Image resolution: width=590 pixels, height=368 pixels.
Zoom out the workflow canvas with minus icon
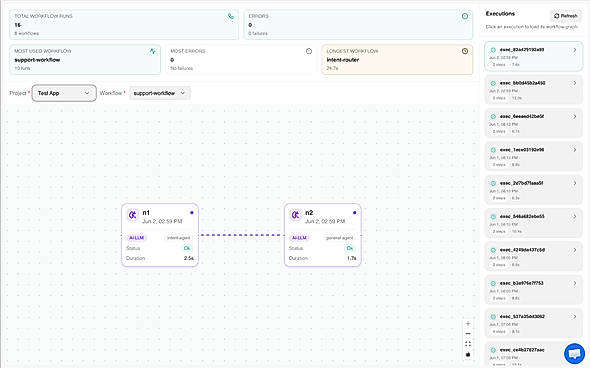point(468,334)
